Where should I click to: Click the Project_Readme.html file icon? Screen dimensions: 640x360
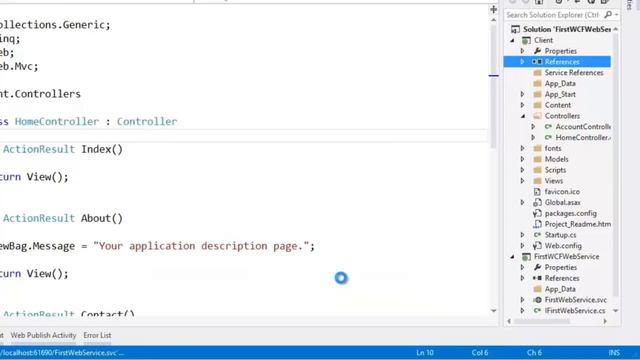click(537, 224)
